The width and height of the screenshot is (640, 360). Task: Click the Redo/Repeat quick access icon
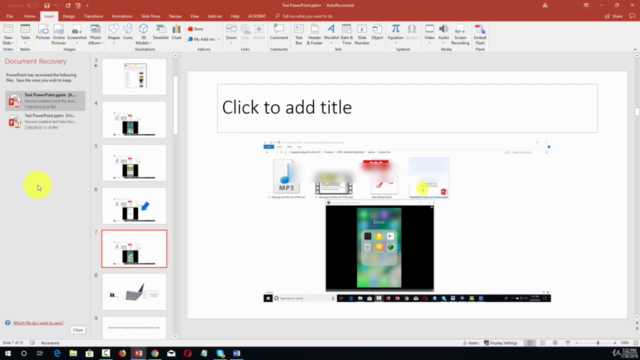click(x=68, y=5)
